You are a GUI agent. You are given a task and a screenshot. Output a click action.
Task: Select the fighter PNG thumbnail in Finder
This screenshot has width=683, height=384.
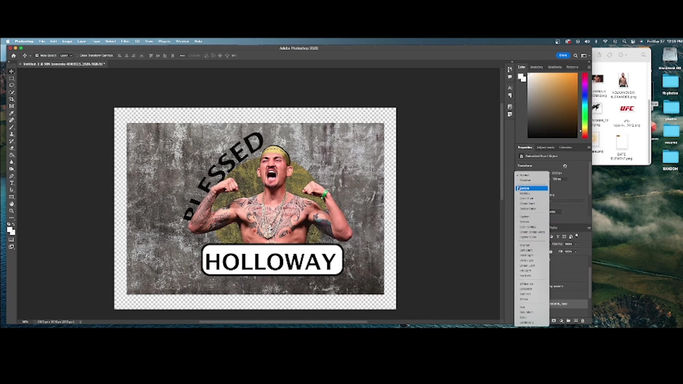point(623,80)
